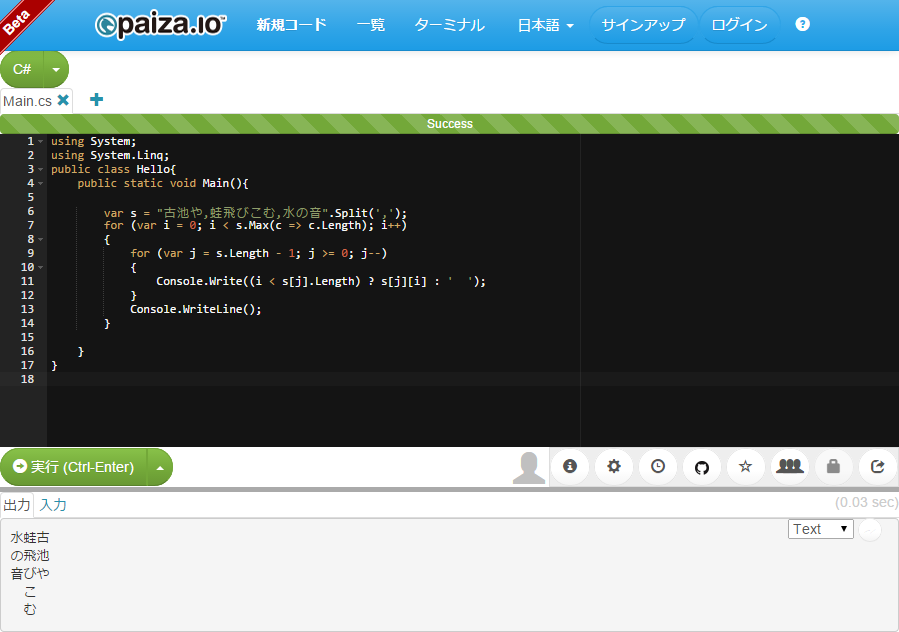Run the code with 実行 button
899x632 pixels.
(x=73, y=467)
